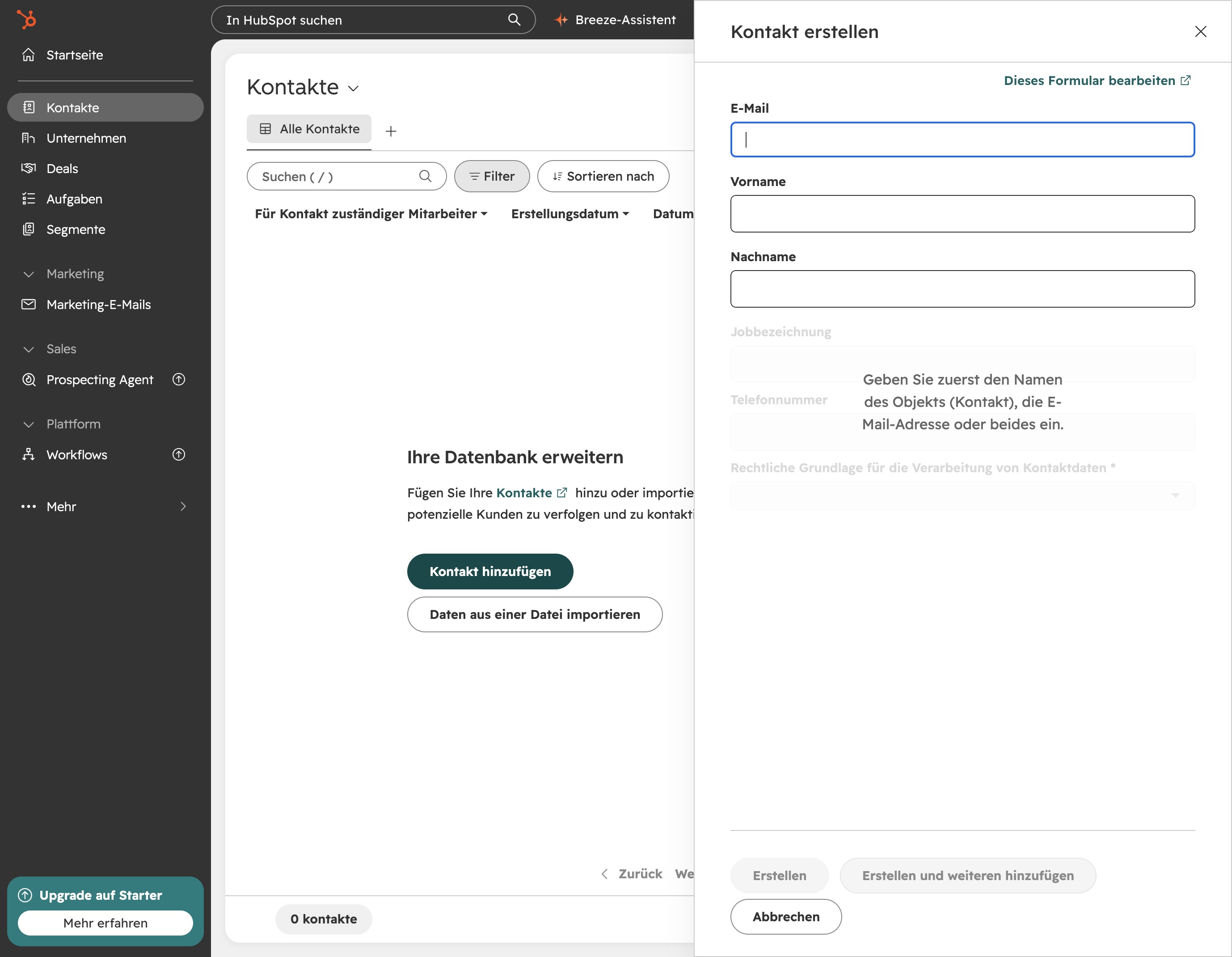Follow the Kontakte link in description
This screenshot has width=1232, height=957.
pos(532,493)
